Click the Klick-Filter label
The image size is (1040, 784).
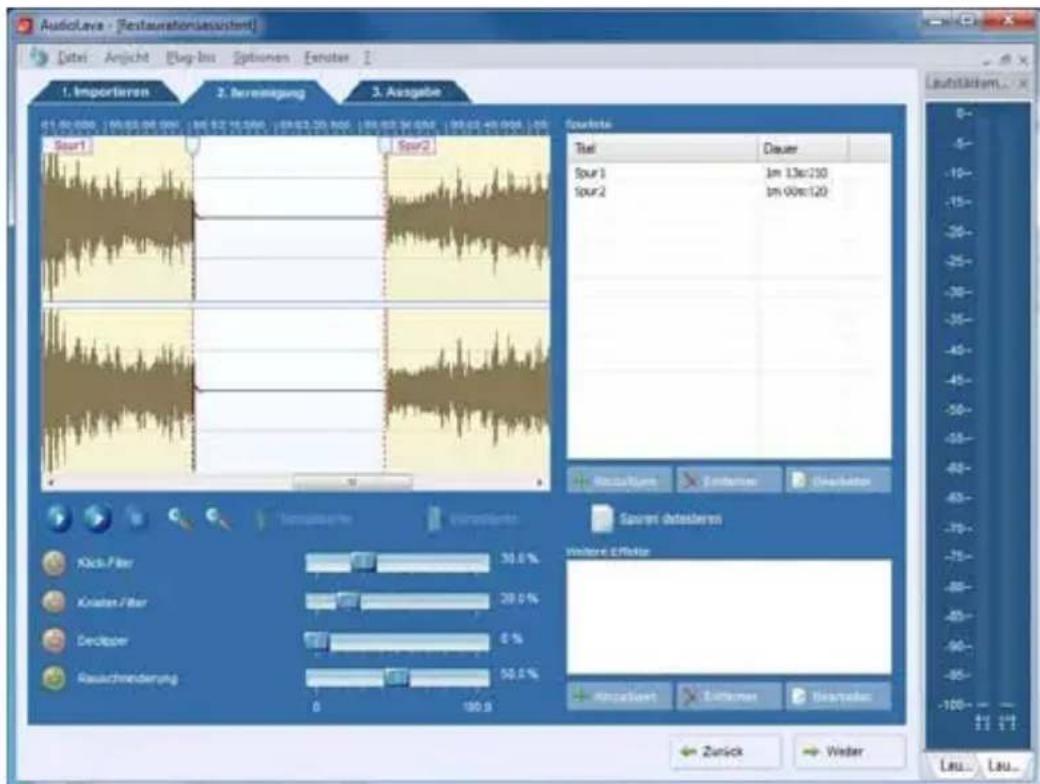point(105,563)
